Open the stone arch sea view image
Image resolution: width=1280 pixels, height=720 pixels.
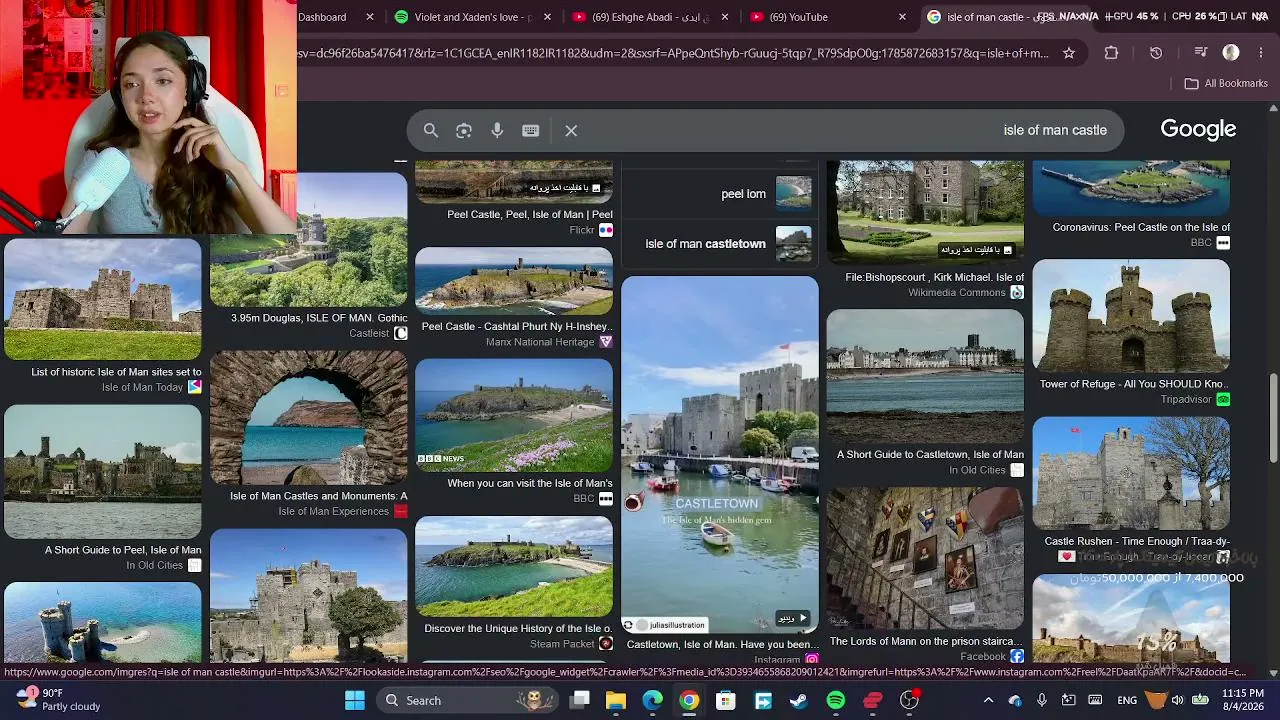(x=309, y=417)
